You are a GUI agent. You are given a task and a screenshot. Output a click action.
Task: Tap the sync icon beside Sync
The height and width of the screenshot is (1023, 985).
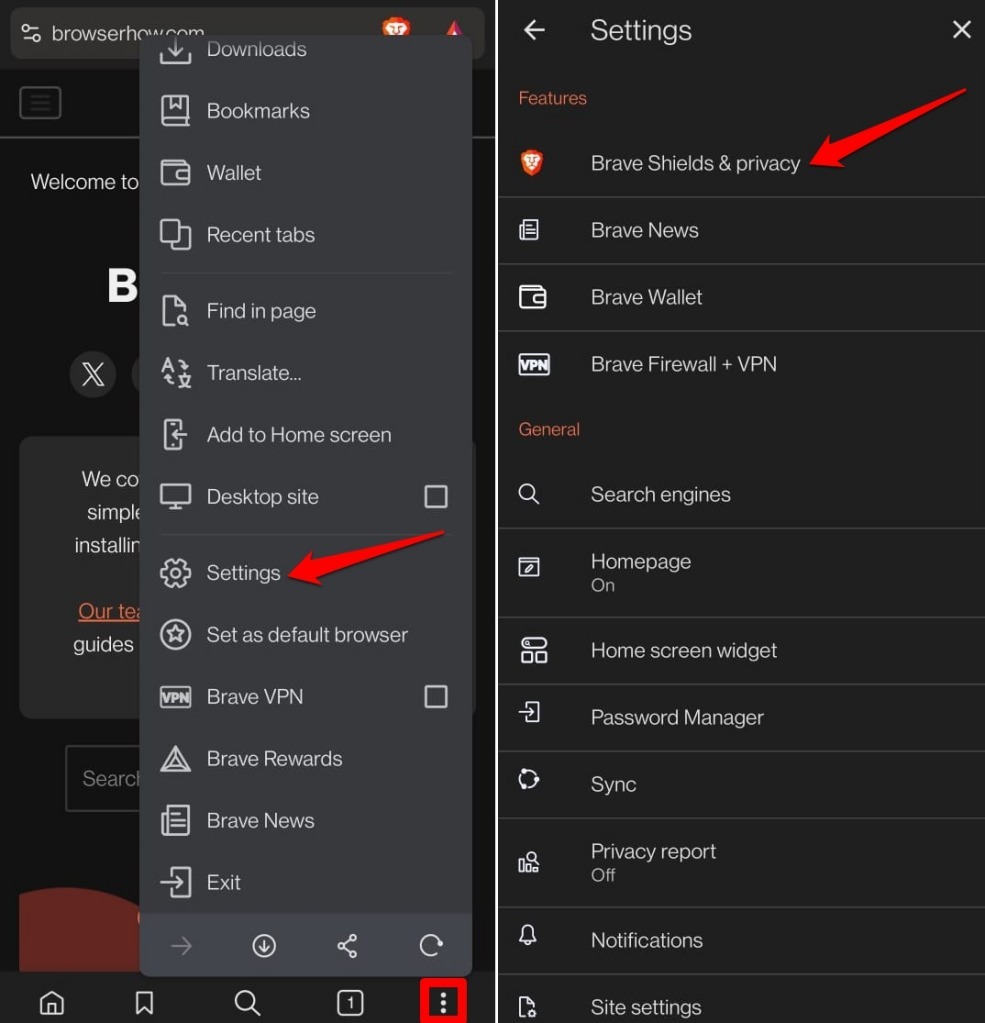point(528,779)
